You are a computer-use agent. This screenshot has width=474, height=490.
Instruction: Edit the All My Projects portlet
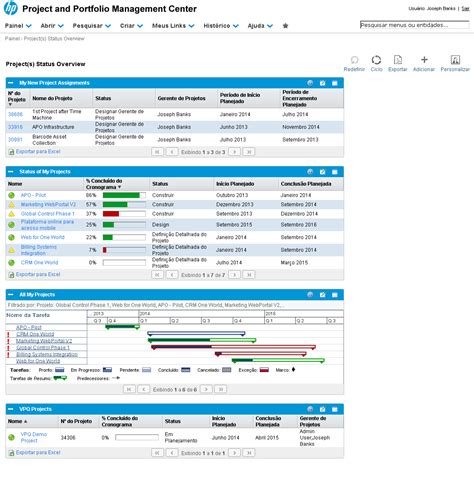pos(322,295)
